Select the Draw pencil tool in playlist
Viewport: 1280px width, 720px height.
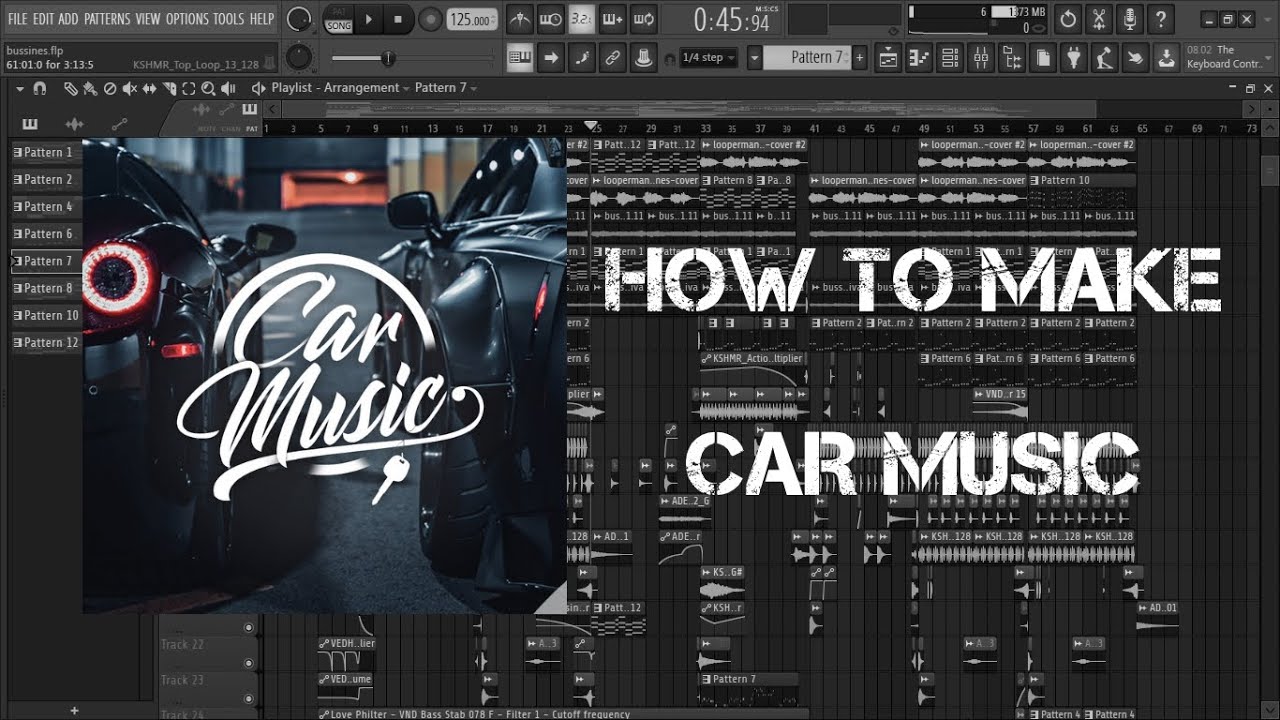[x=70, y=88]
